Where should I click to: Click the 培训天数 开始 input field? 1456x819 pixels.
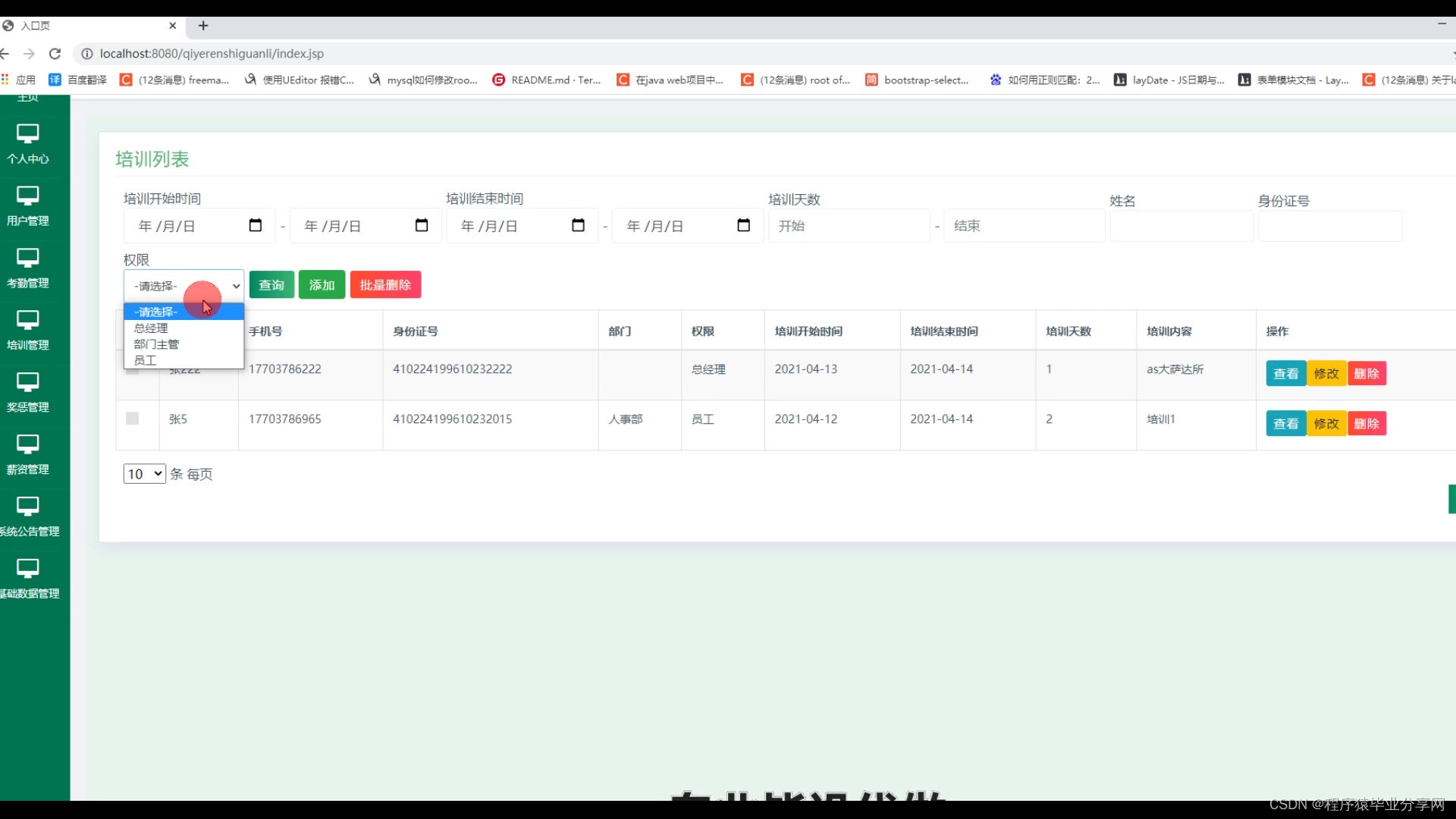pyautogui.click(x=849, y=226)
